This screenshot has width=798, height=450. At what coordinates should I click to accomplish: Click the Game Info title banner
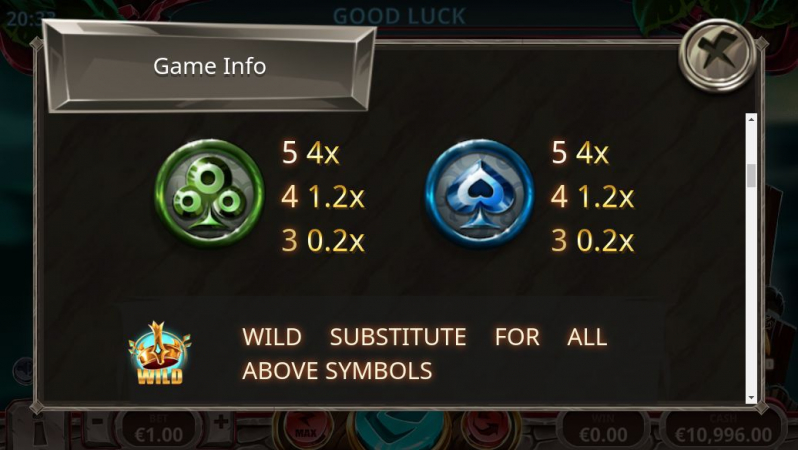tap(209, 66)
